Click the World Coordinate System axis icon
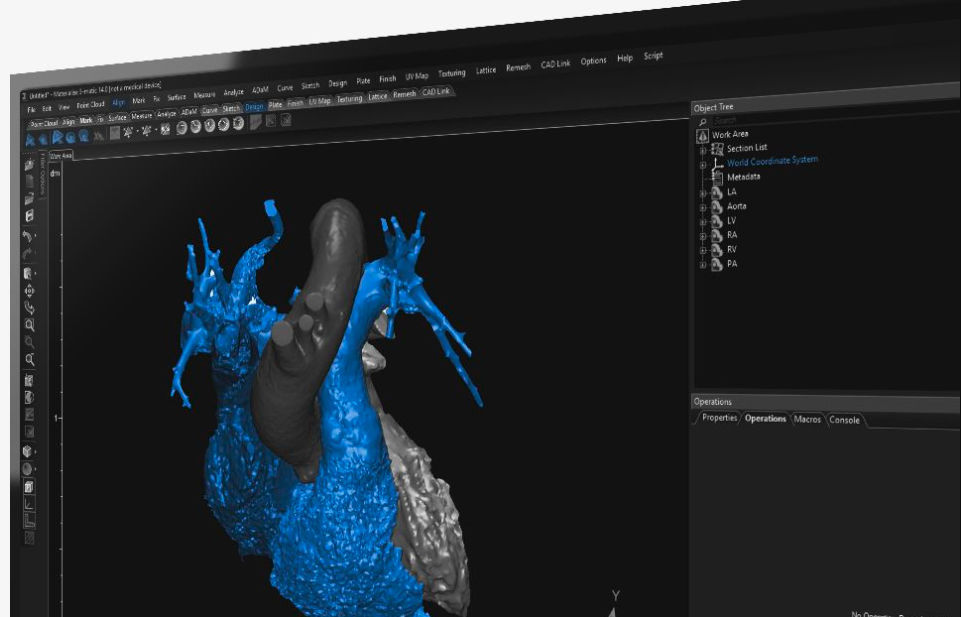 (716, 163)
